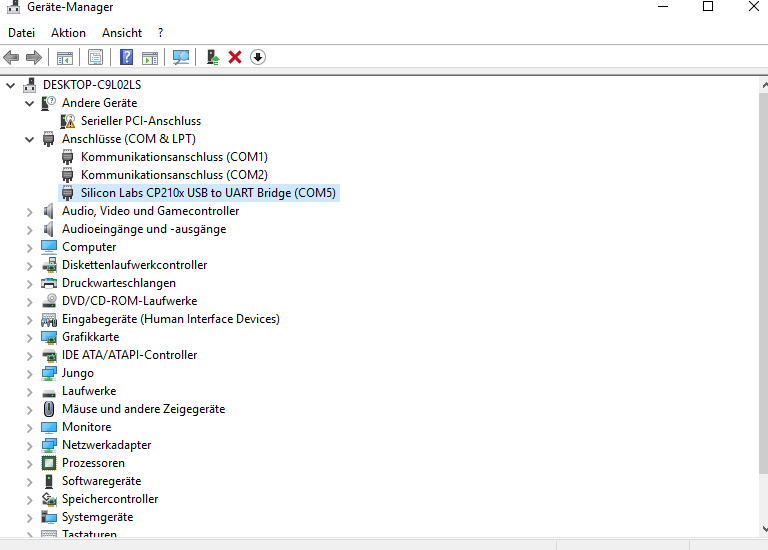Expand the Jungo category
Image resolution: width=768 pixels, height=550 pixels.
(29, 374)
